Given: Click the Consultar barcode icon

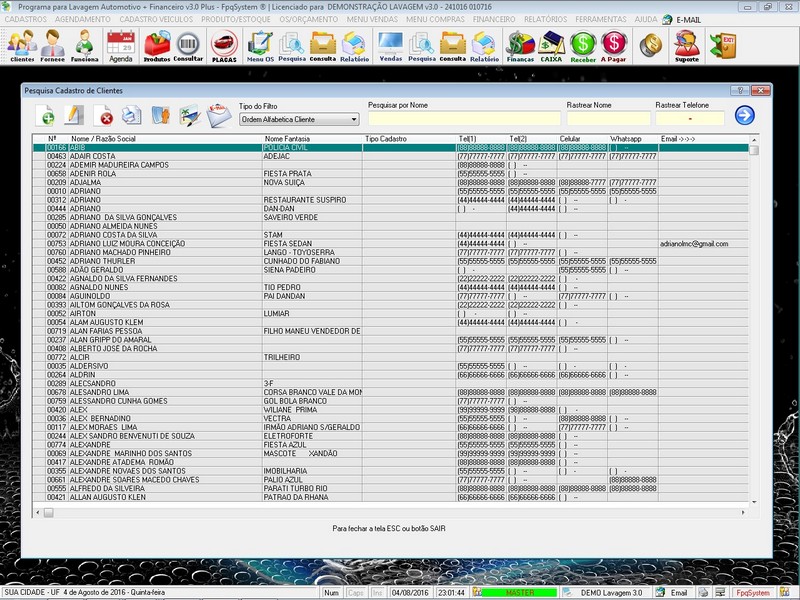Looking at the screenshot, I should coord(188,46).
